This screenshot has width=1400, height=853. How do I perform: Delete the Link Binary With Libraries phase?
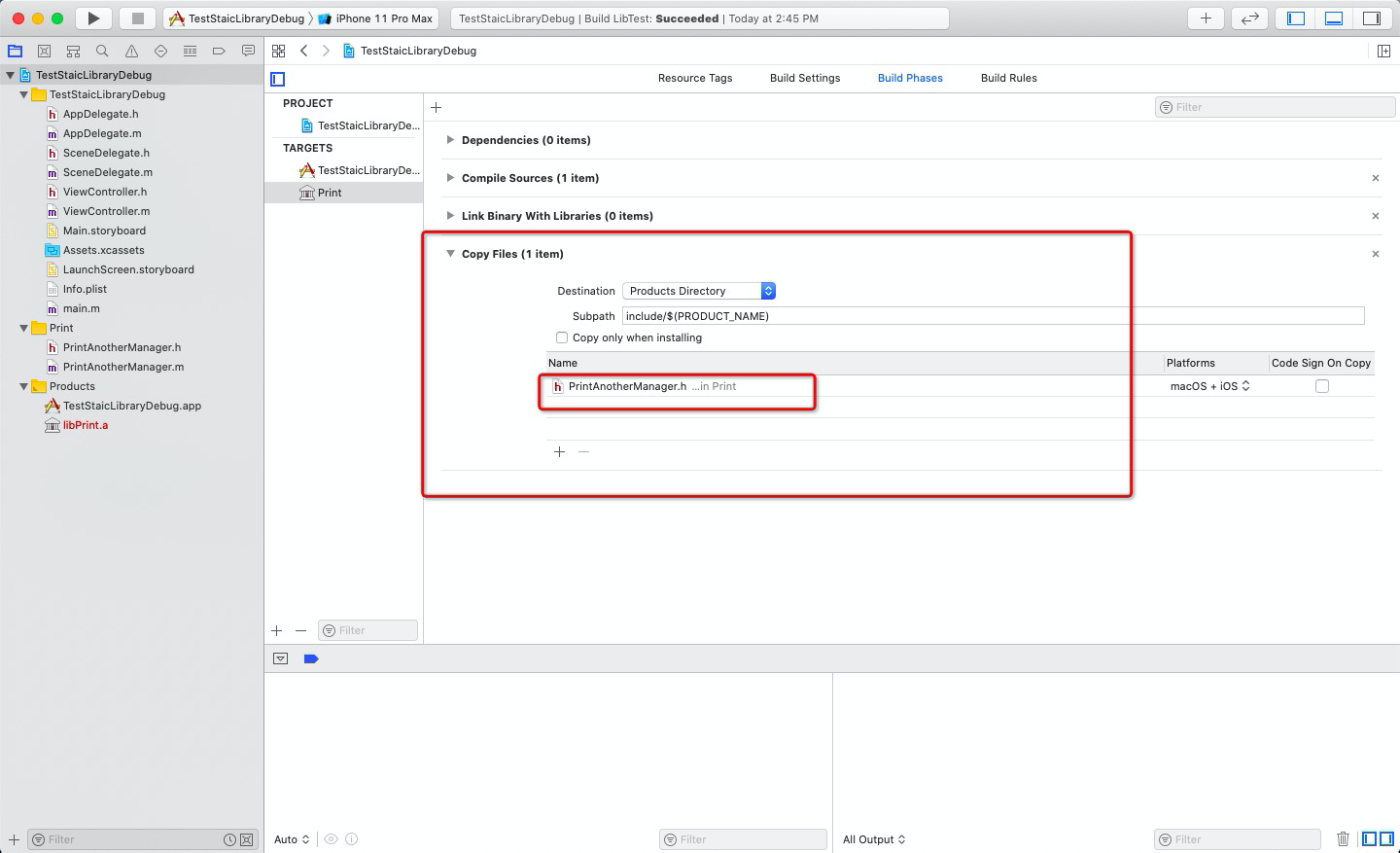(x=1376, y=216)
